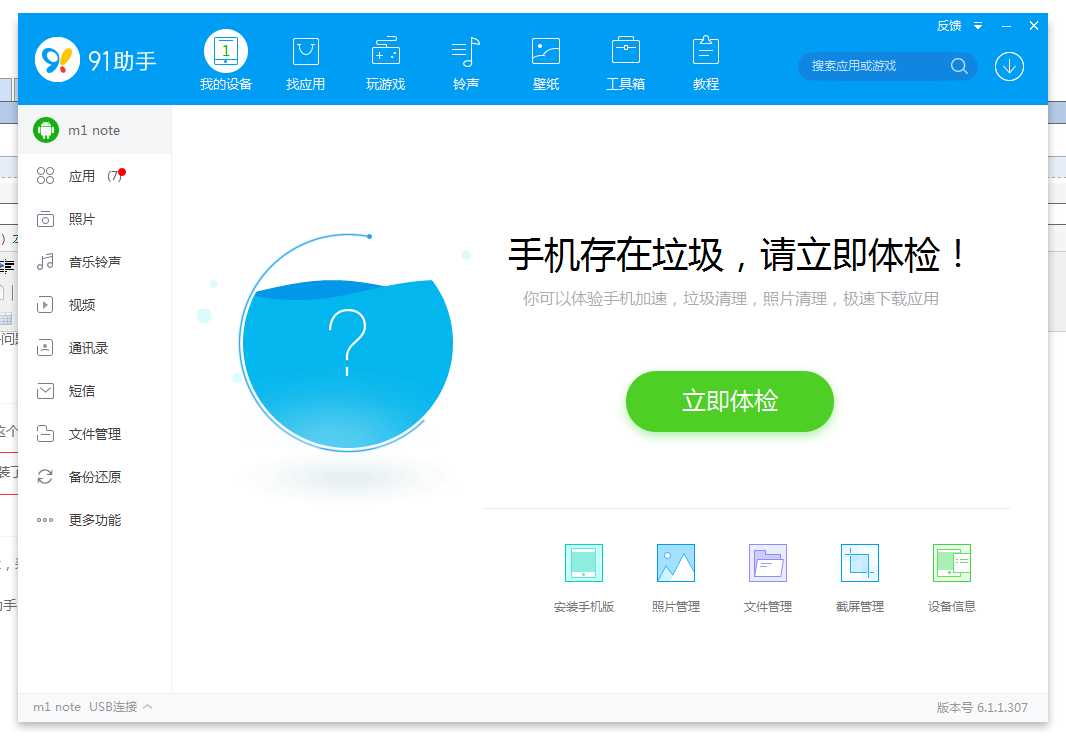Click the 设备信息 label
The height and width of the screenshot is (745, 1066).
(952, 606)
